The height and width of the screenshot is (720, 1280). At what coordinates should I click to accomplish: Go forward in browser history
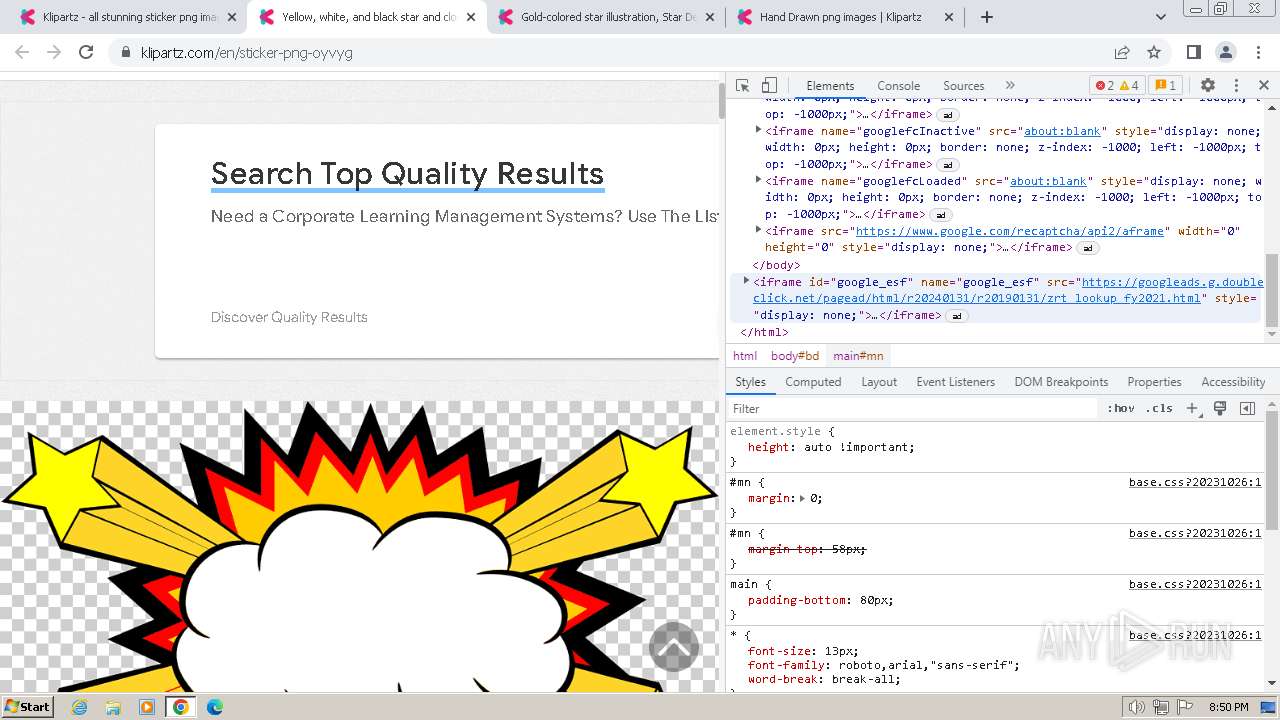(54, 52)
